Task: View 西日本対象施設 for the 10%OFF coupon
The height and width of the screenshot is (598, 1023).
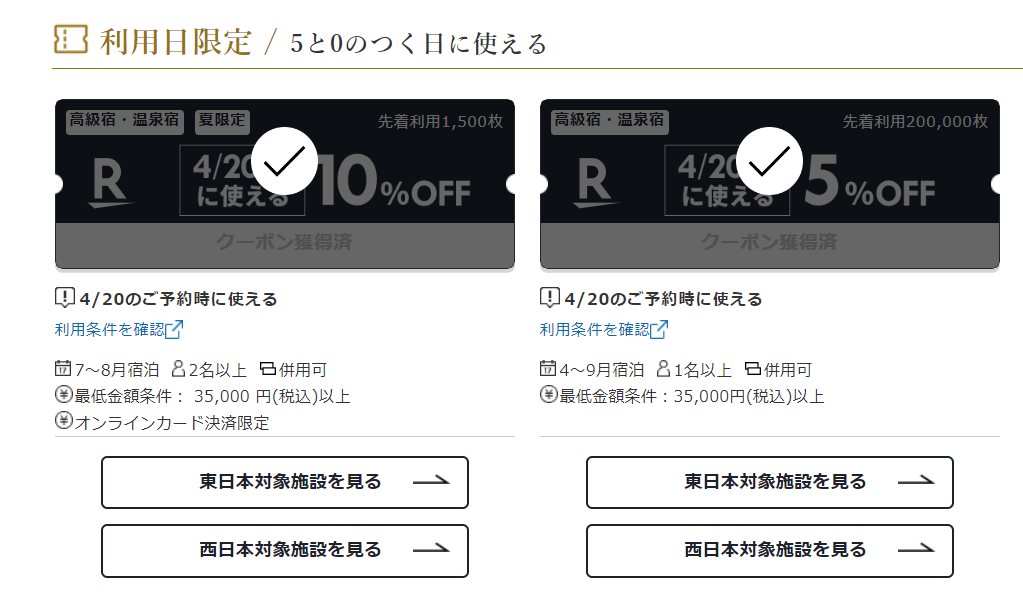Action: point(284,551)
